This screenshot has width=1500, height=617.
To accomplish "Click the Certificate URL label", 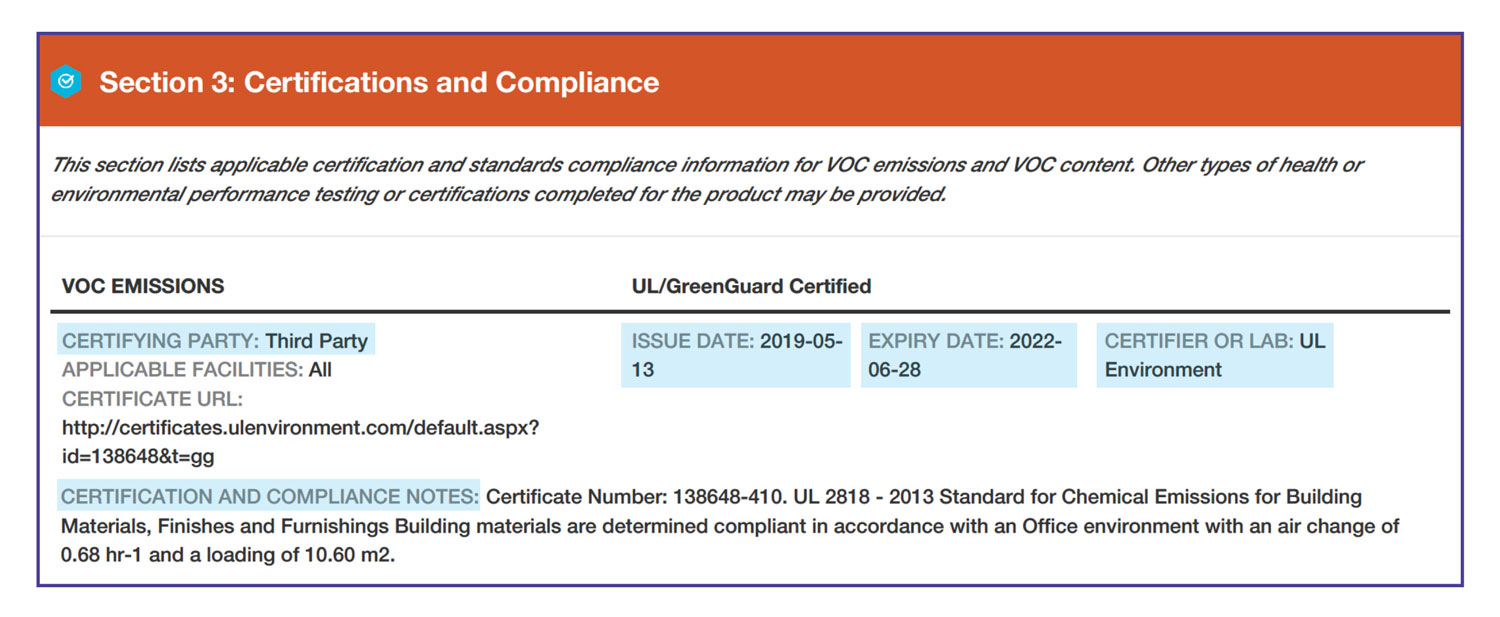I will [x=152, y=399].
